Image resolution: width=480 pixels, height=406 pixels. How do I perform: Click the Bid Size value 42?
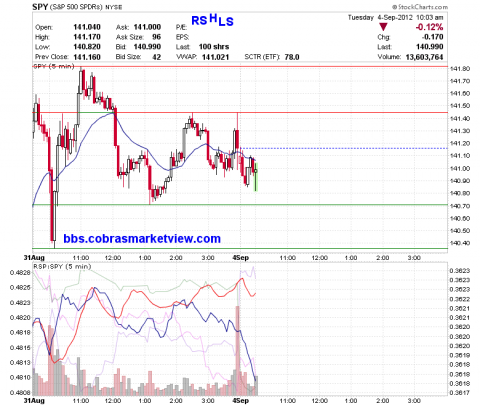tap(157, 57)
